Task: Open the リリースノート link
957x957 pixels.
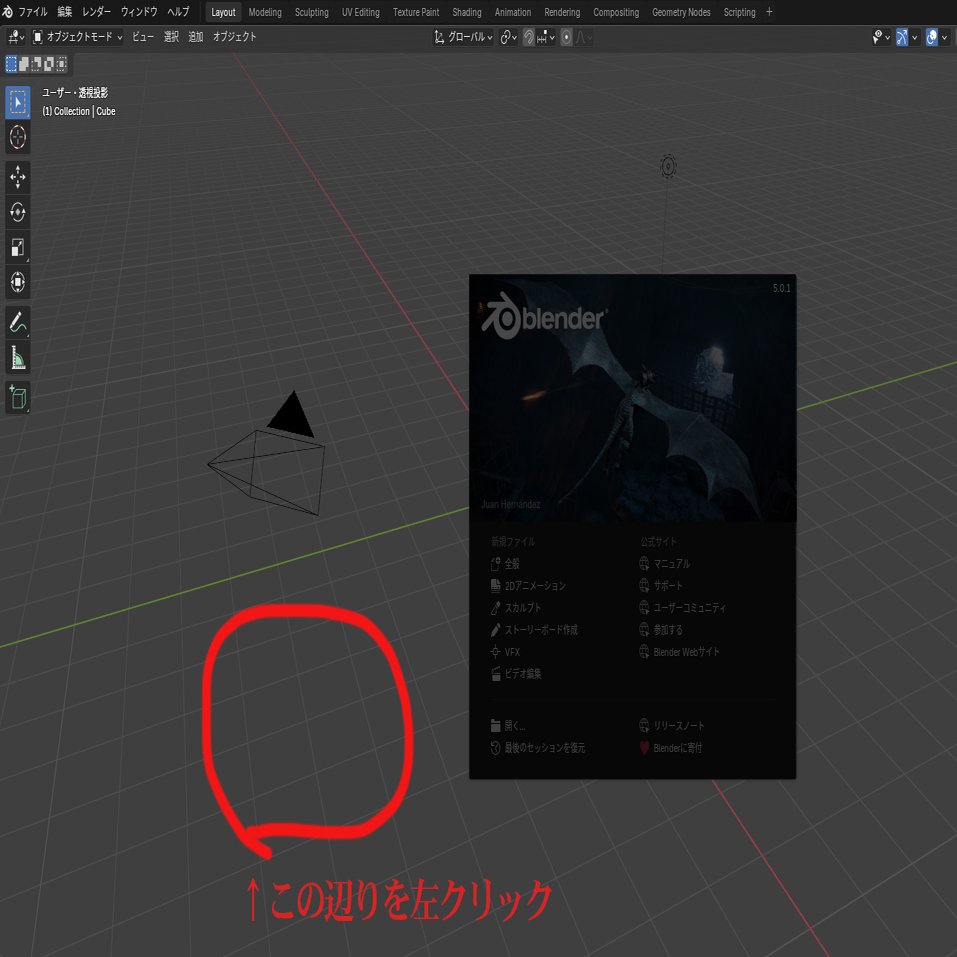Action: [x=671, y=726]
